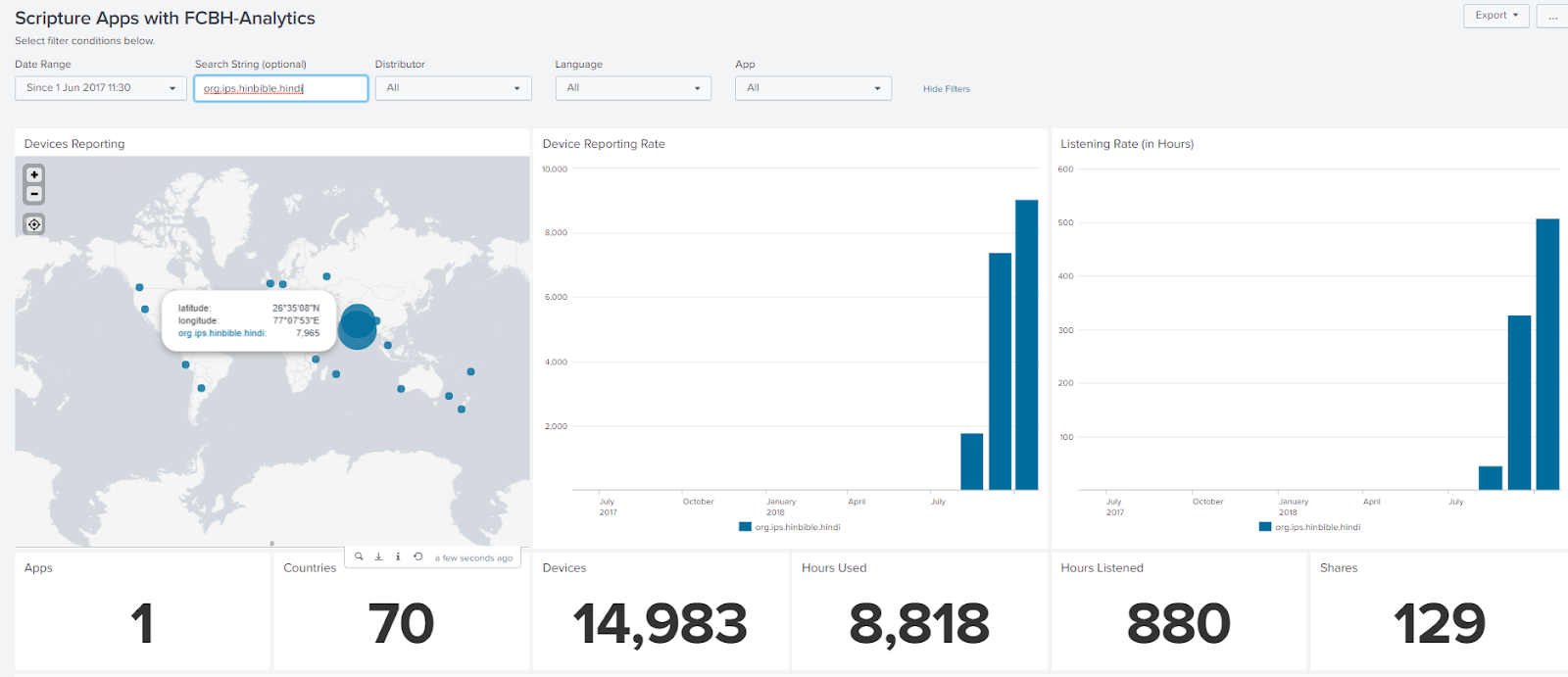
Task: Zoom out on the Devices Reporting map
Action: click(34, 194)
